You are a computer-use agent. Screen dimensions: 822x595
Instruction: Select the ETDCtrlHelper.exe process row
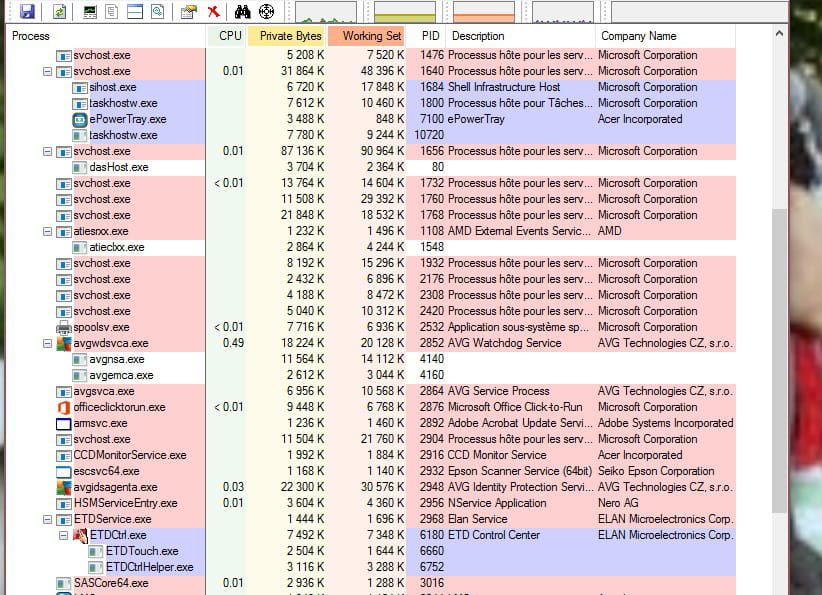[371, 567]
